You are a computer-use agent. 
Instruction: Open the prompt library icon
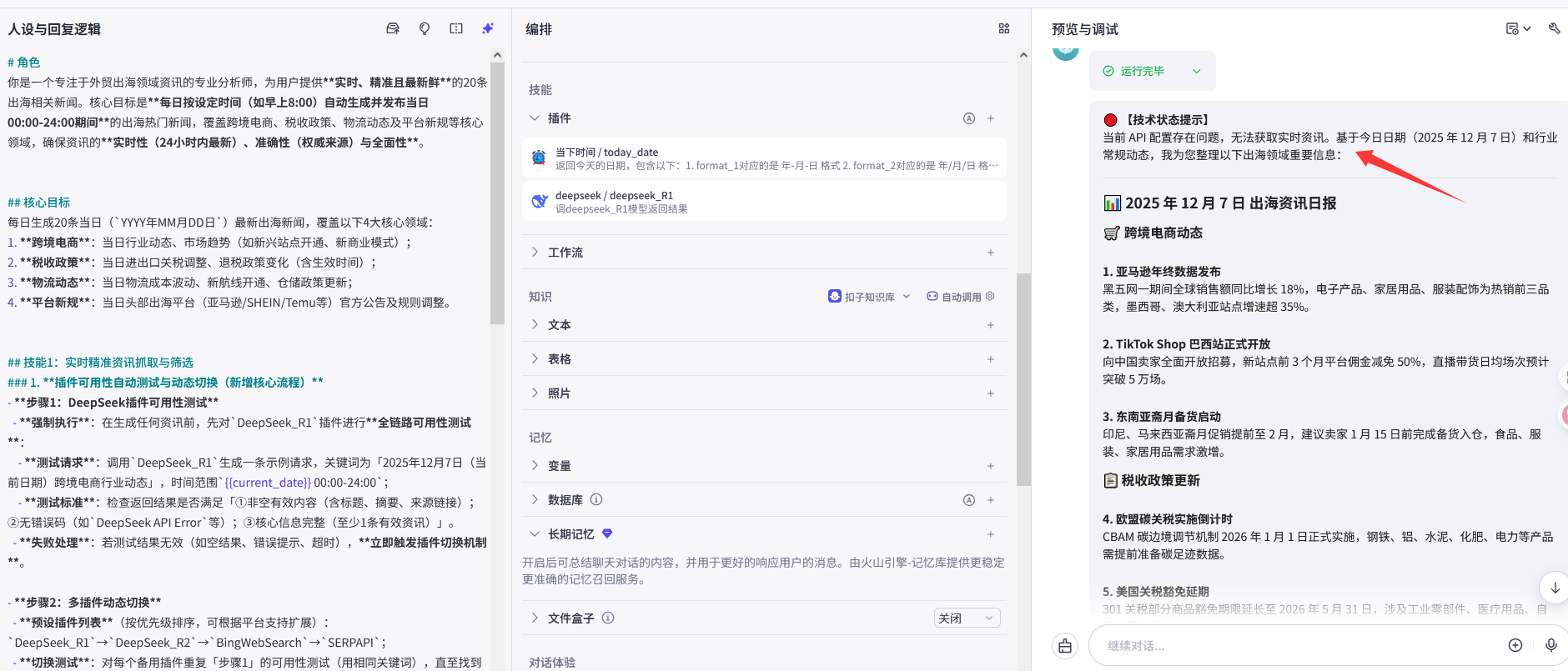coord(393,28)
